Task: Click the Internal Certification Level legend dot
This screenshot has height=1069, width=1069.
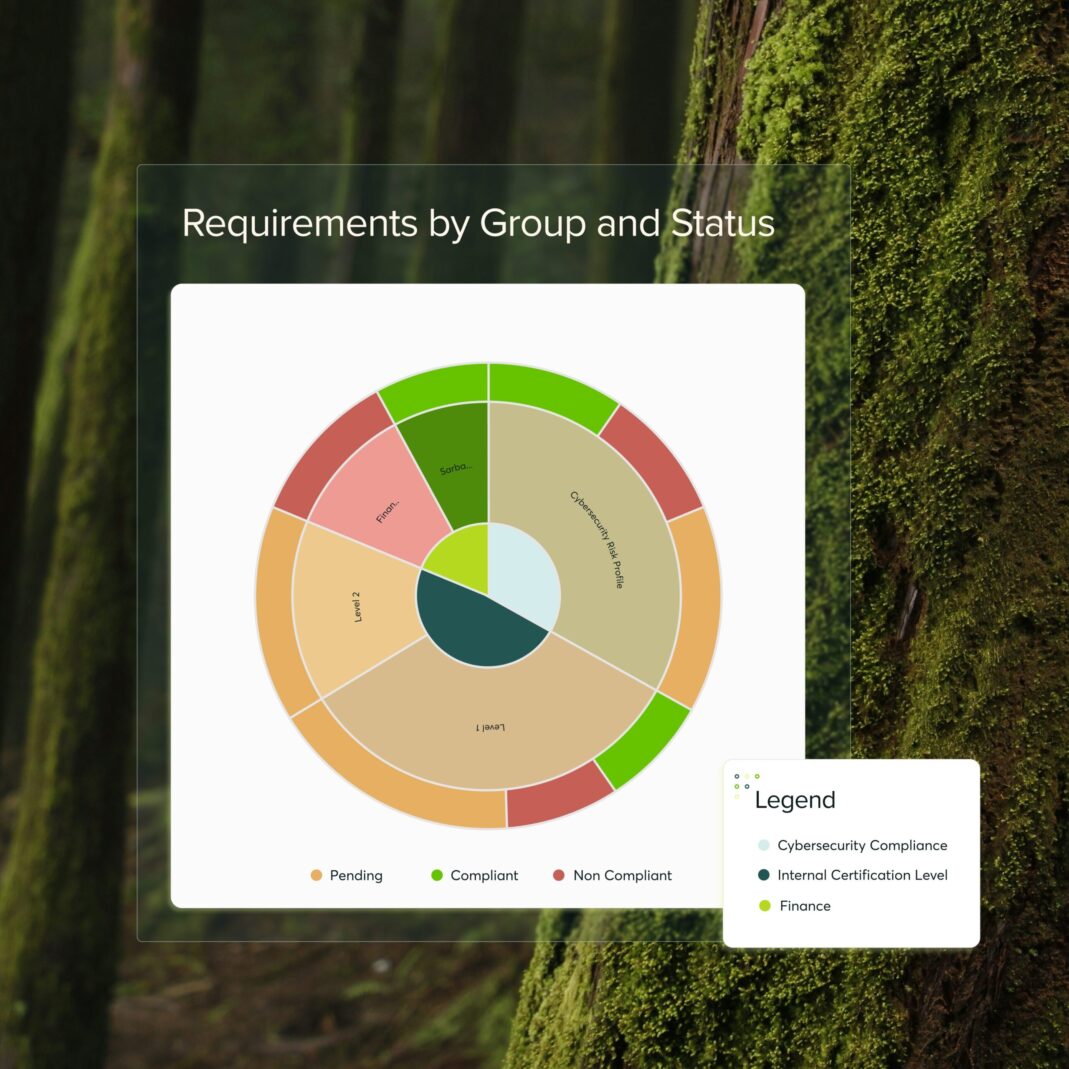Action: 764,875
